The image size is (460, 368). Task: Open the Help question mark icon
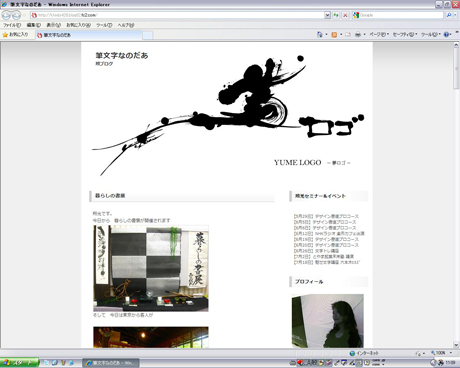click(446, 34)
